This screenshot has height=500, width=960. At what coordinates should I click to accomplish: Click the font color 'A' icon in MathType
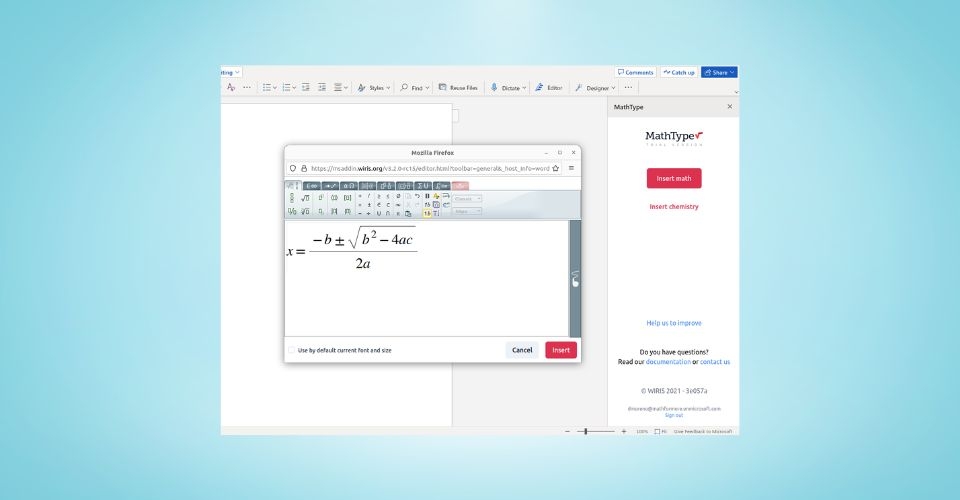point(436,196)
